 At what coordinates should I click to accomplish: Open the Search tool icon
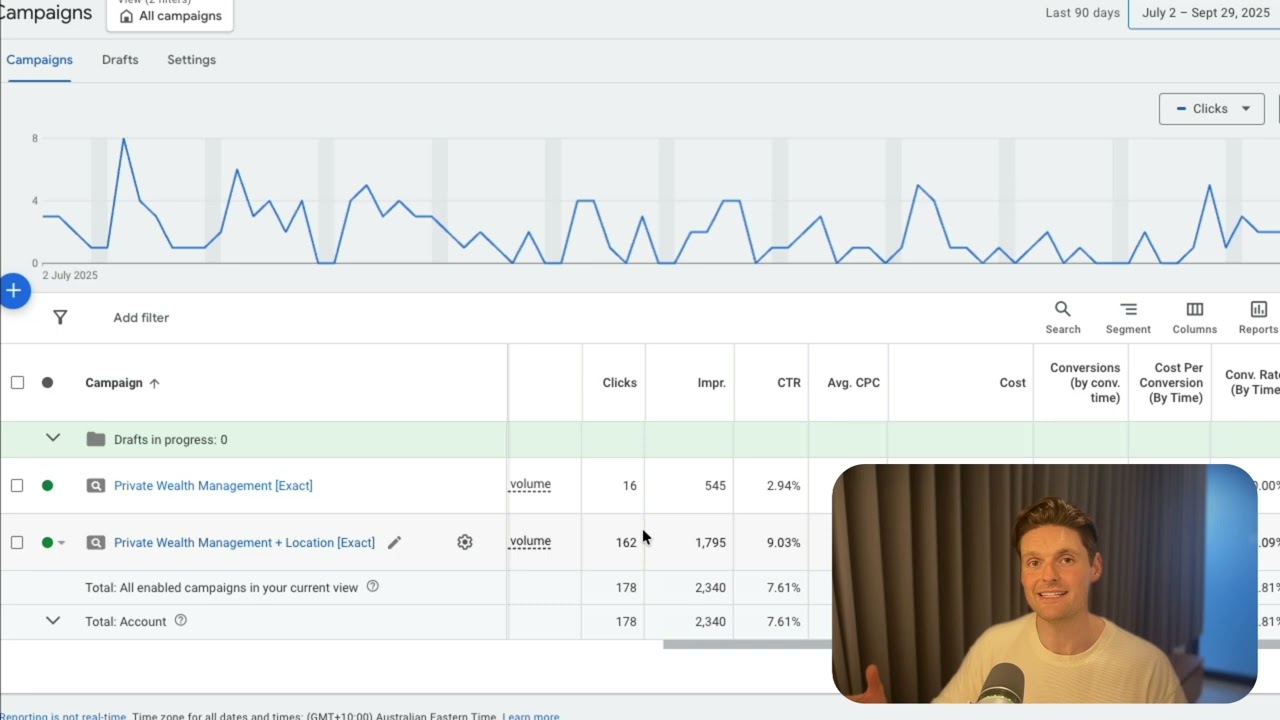pyautogui.click(x=1063, y=317)
